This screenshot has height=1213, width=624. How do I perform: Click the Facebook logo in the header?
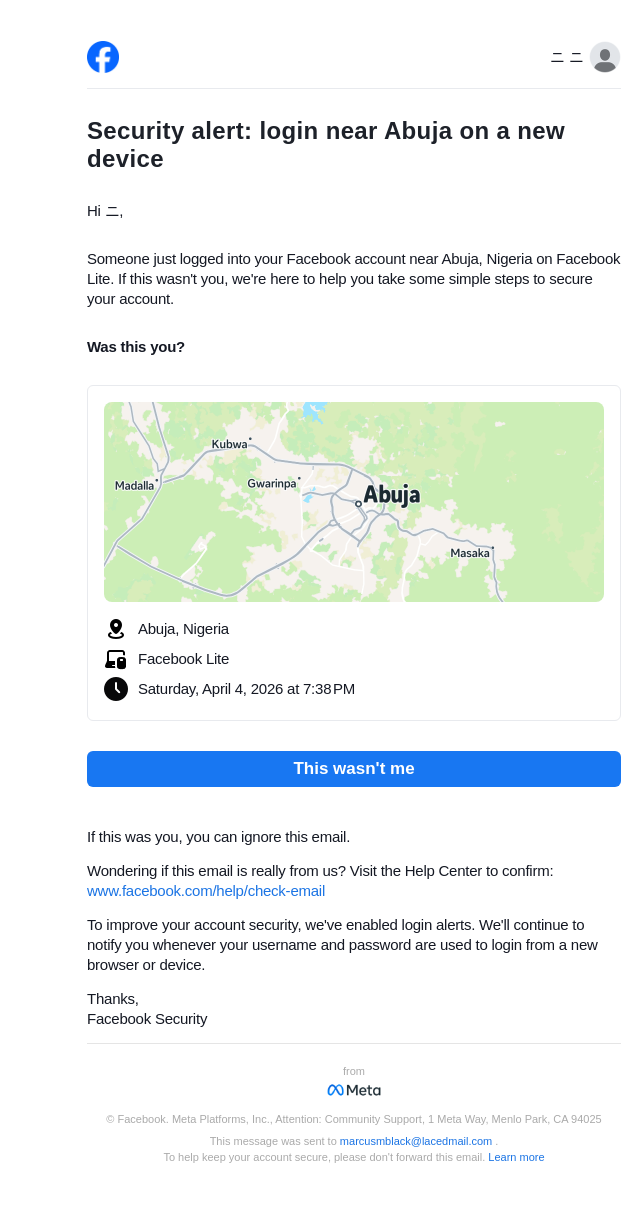pyautogui.click(x=103, y=57)
